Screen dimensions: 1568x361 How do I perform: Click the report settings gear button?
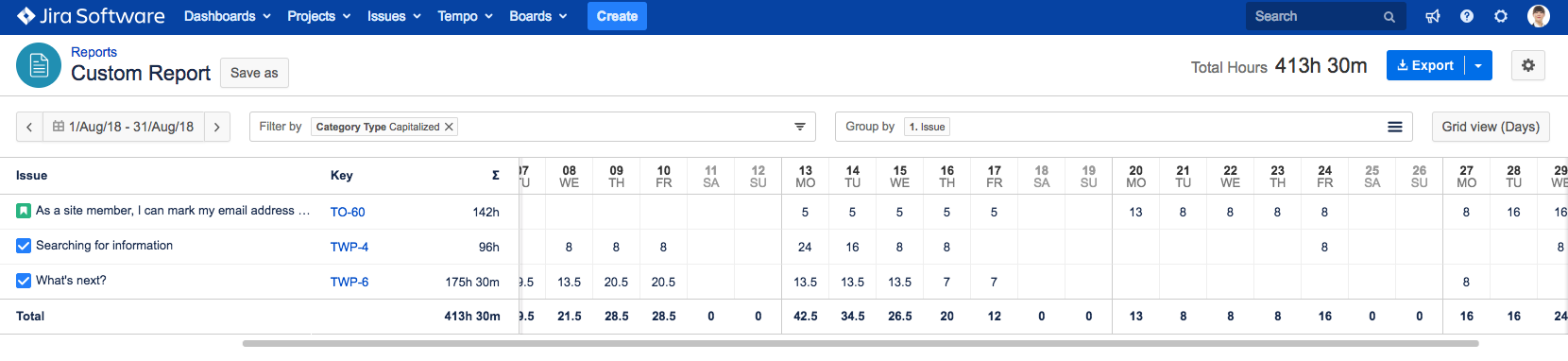point(1528,65)
